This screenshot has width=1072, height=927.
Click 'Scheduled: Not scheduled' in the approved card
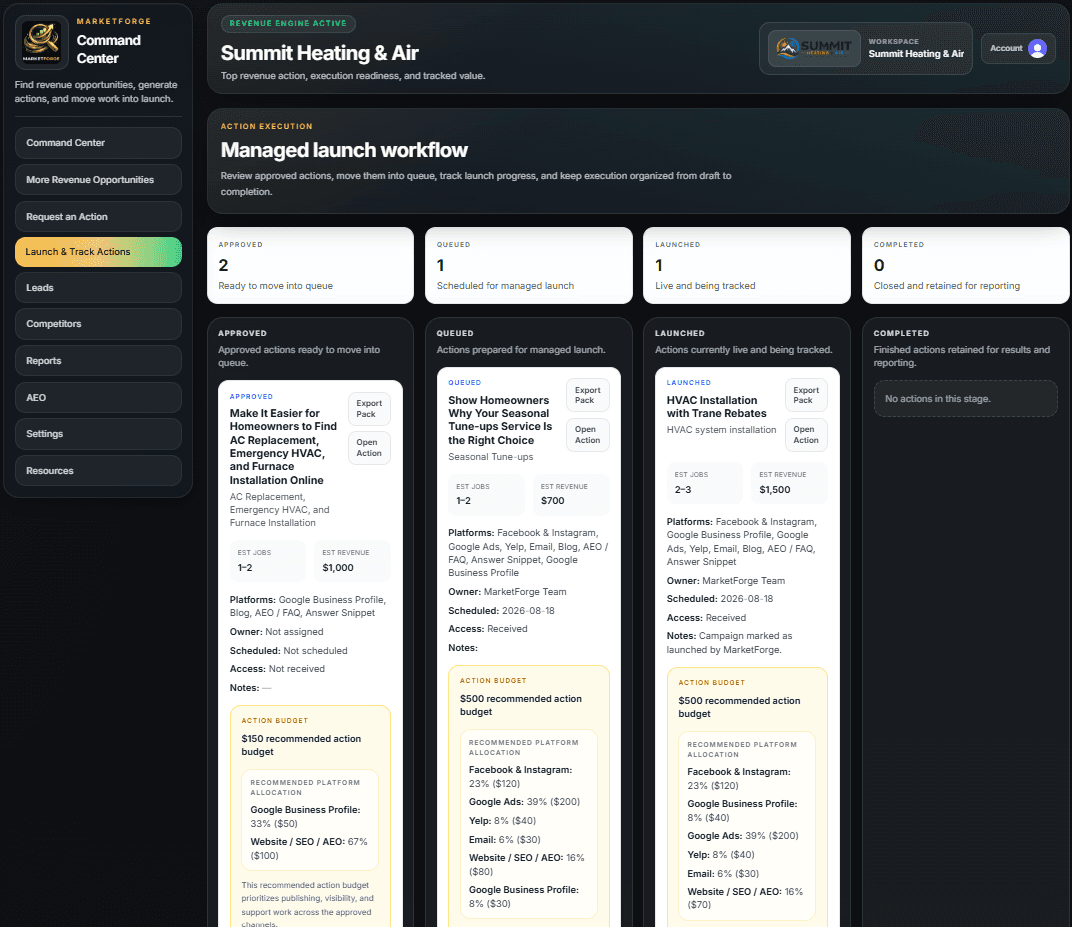click(x=289, y=651)
